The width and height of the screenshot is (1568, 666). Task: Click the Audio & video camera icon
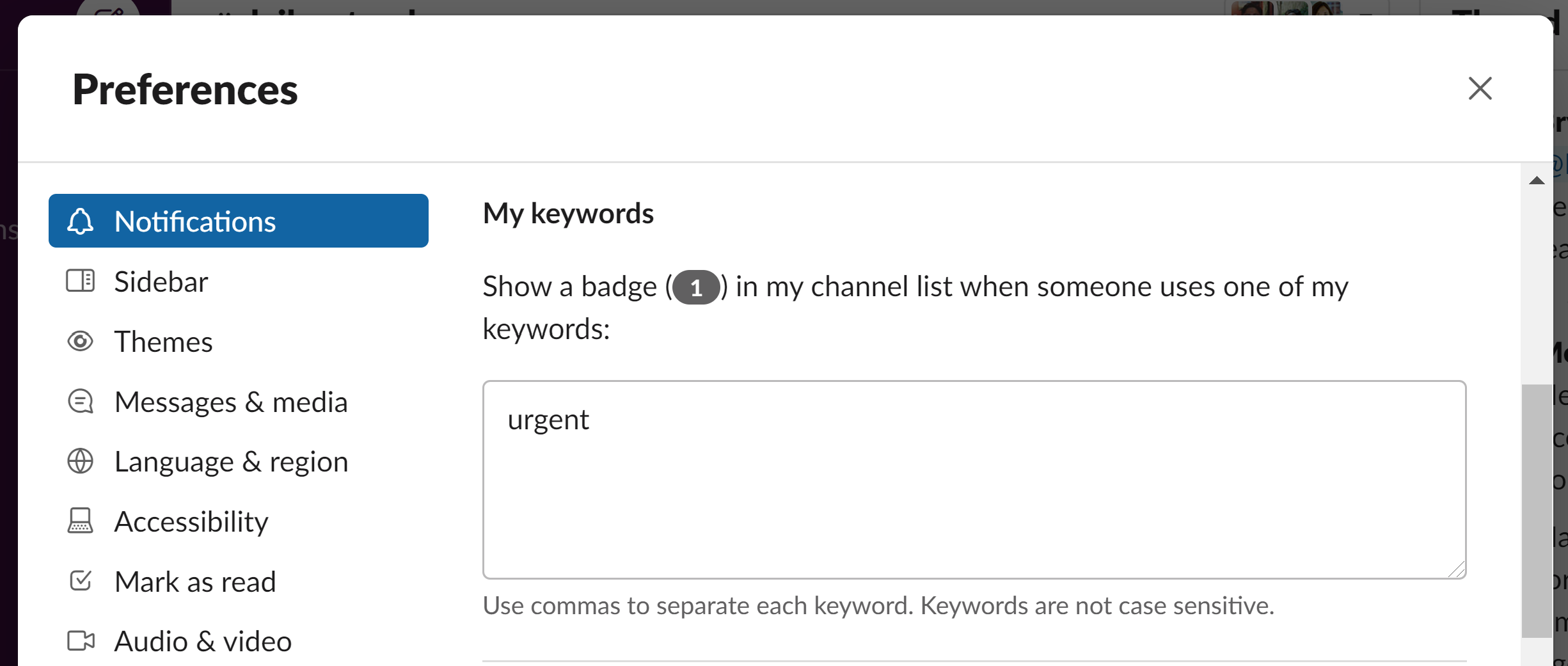[81, 640]
